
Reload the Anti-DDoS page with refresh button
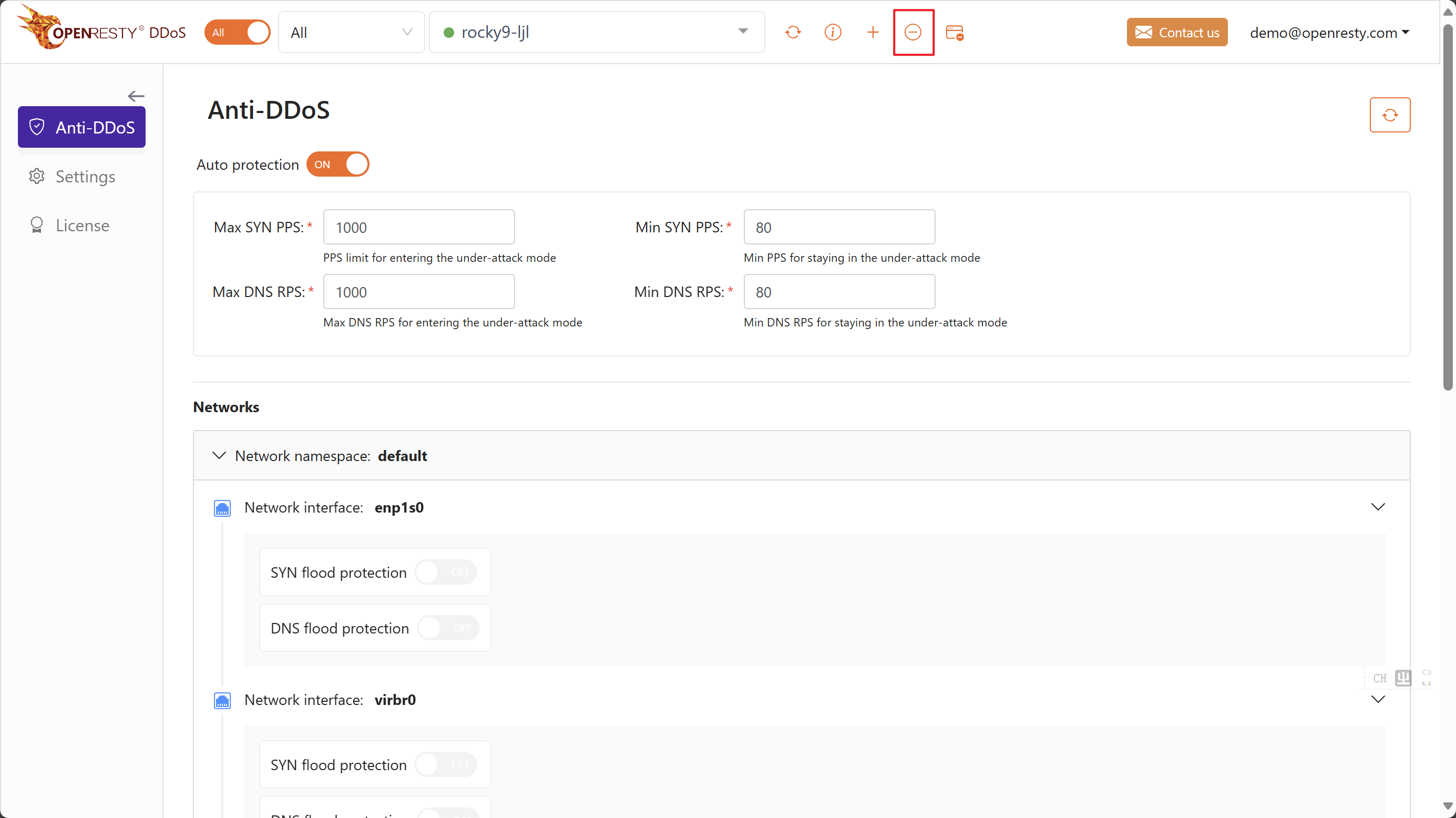[1390, 115]
